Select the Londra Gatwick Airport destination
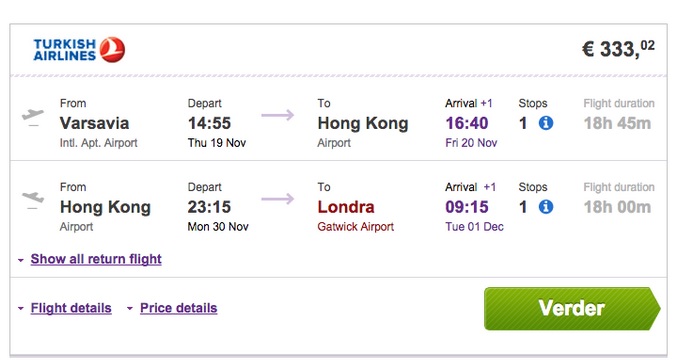 [x=356, y=215]
